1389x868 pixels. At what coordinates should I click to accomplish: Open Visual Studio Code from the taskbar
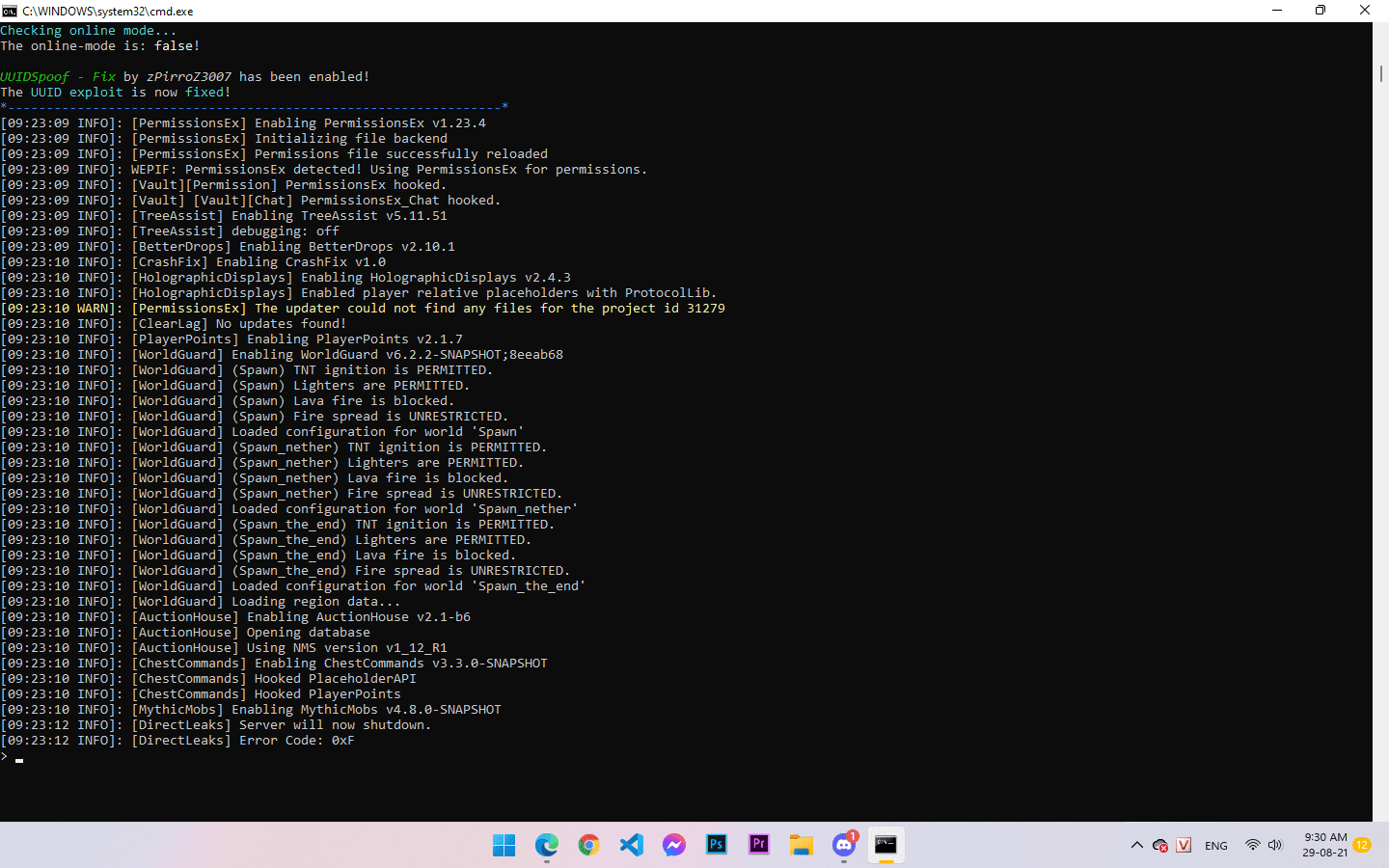click(631, 846)
